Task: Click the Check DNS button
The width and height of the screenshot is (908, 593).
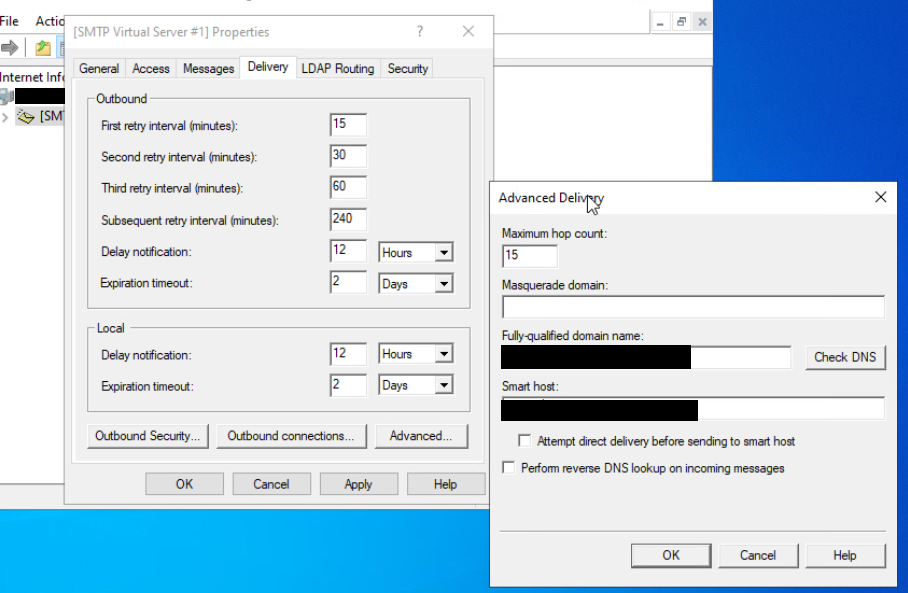Action: [x=845, y=357]
